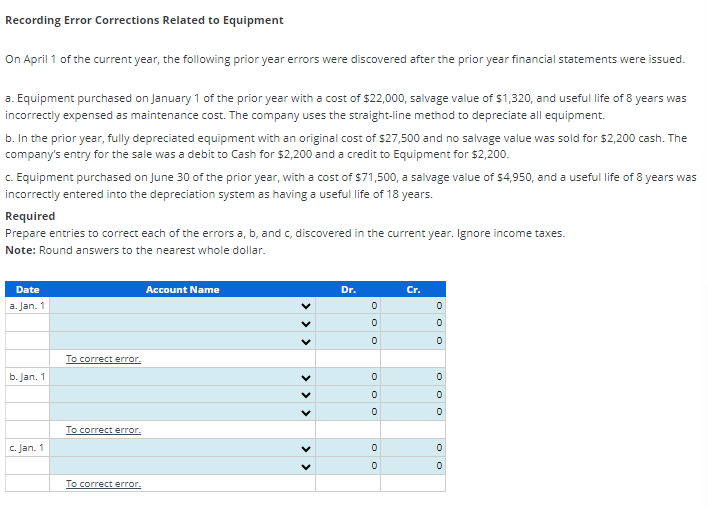The height and width of the screenshot is (509, 708).
Task: Click credit field in entry b second row
Action: click(413, 394)
